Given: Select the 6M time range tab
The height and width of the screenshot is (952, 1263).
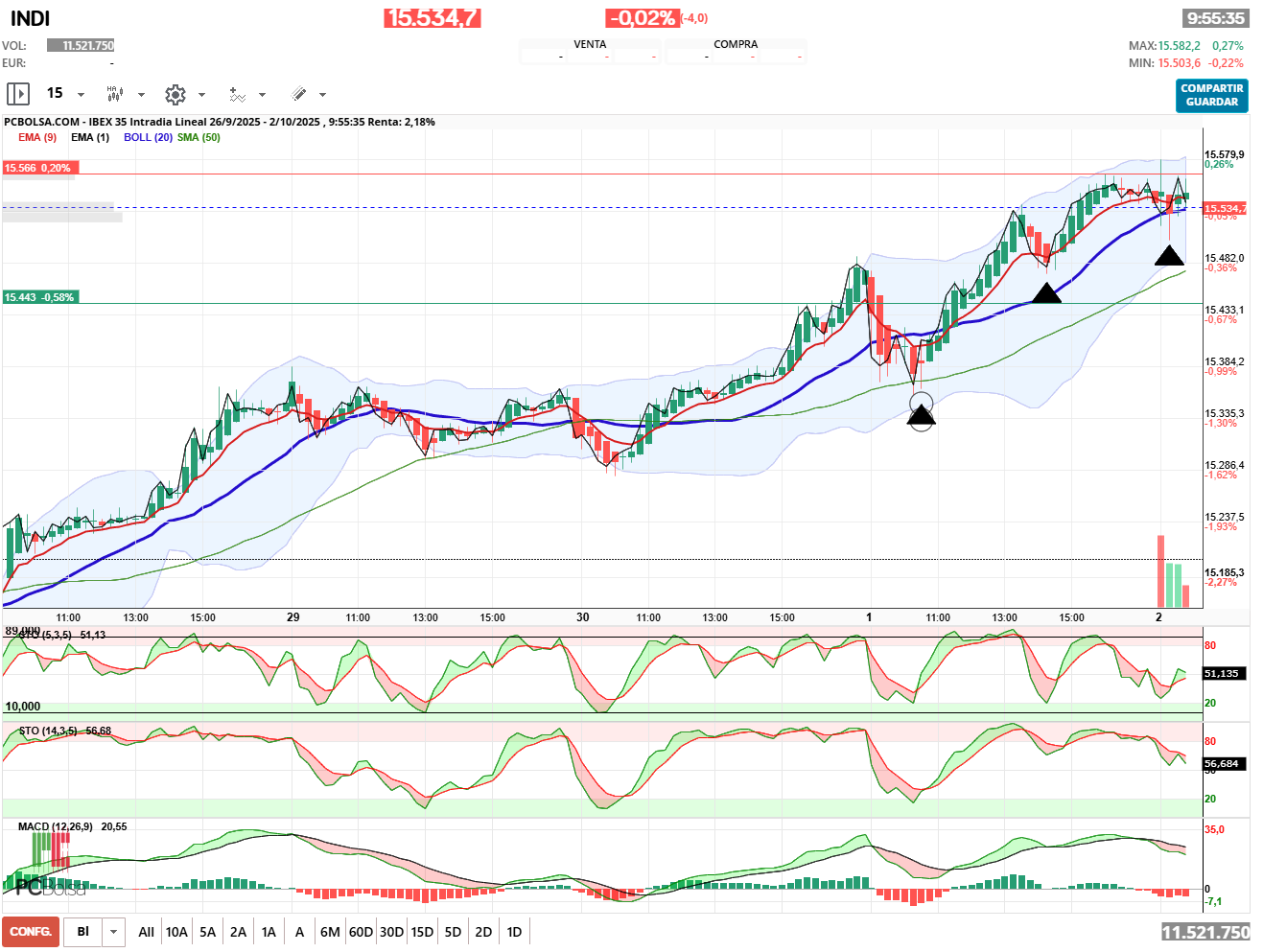Looking at the screenshot, I should (x=330, y=932).
